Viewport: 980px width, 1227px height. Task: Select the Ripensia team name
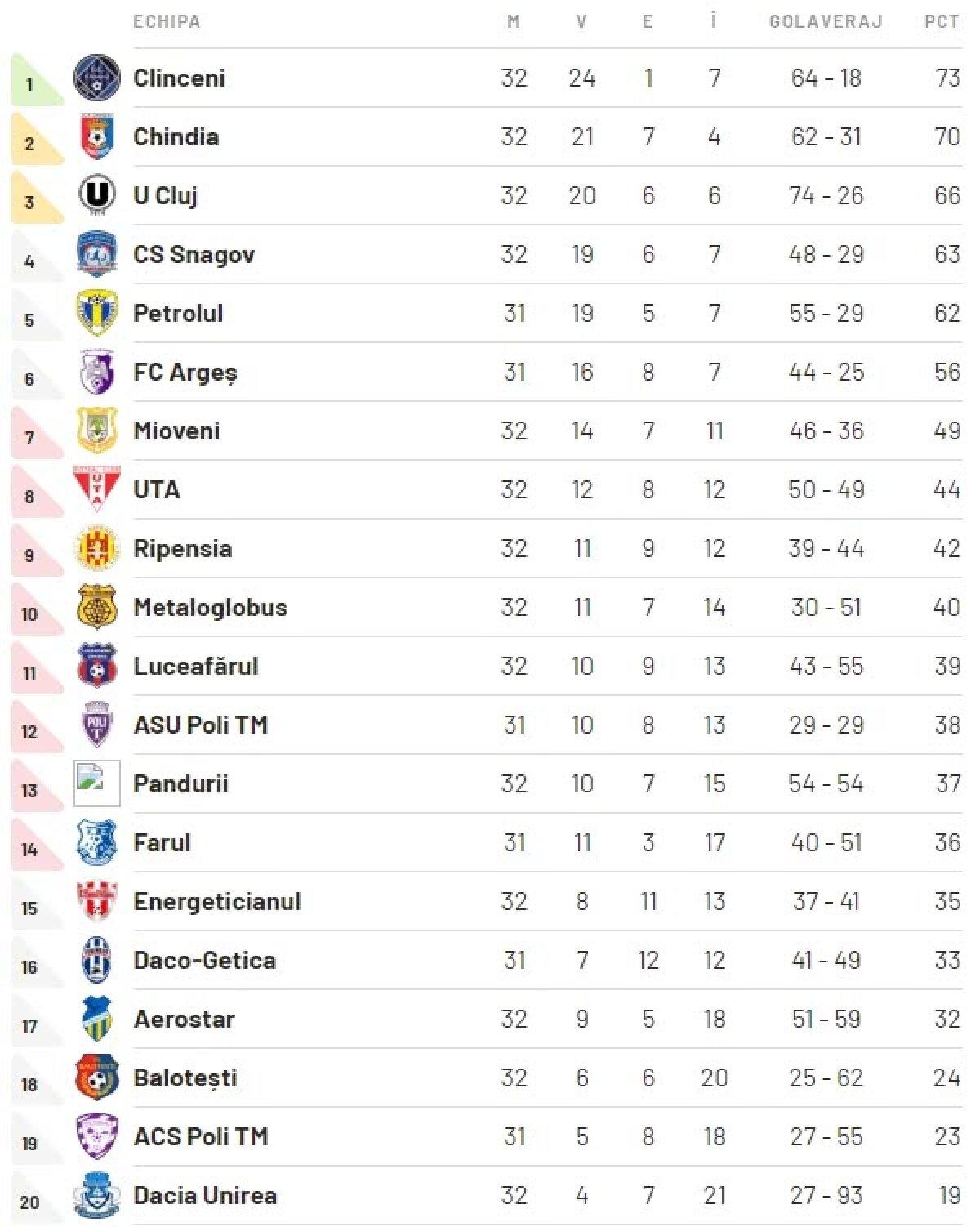[182, 548]
